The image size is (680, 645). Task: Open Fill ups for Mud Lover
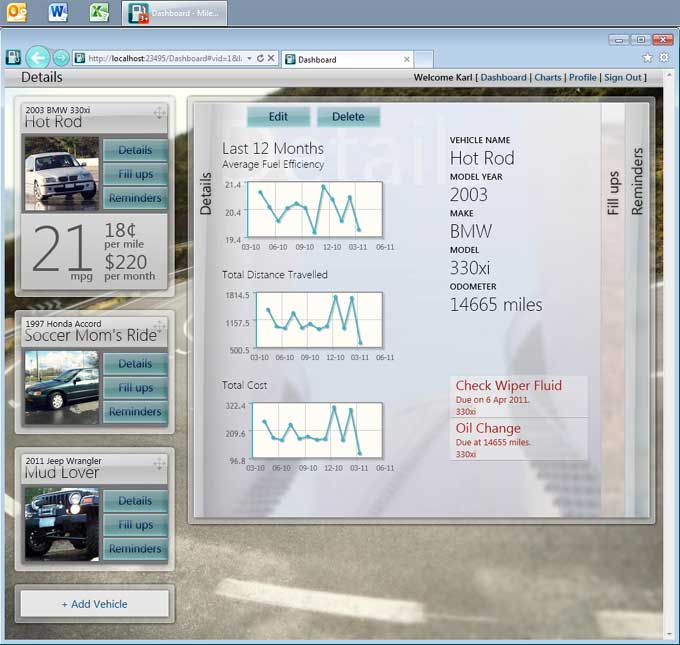(x=135, y=524)
